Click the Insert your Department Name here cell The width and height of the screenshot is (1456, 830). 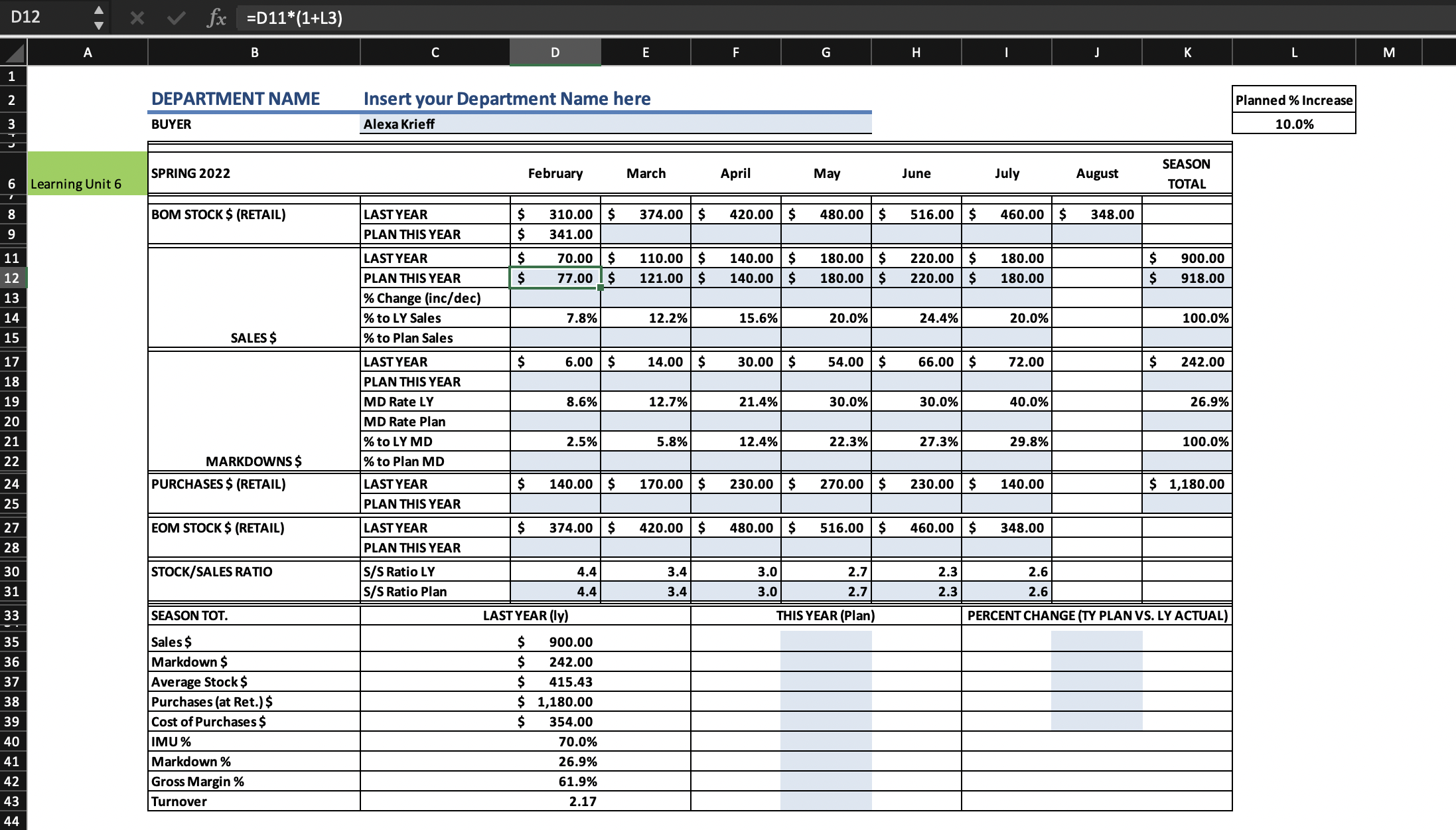(615, 99)
